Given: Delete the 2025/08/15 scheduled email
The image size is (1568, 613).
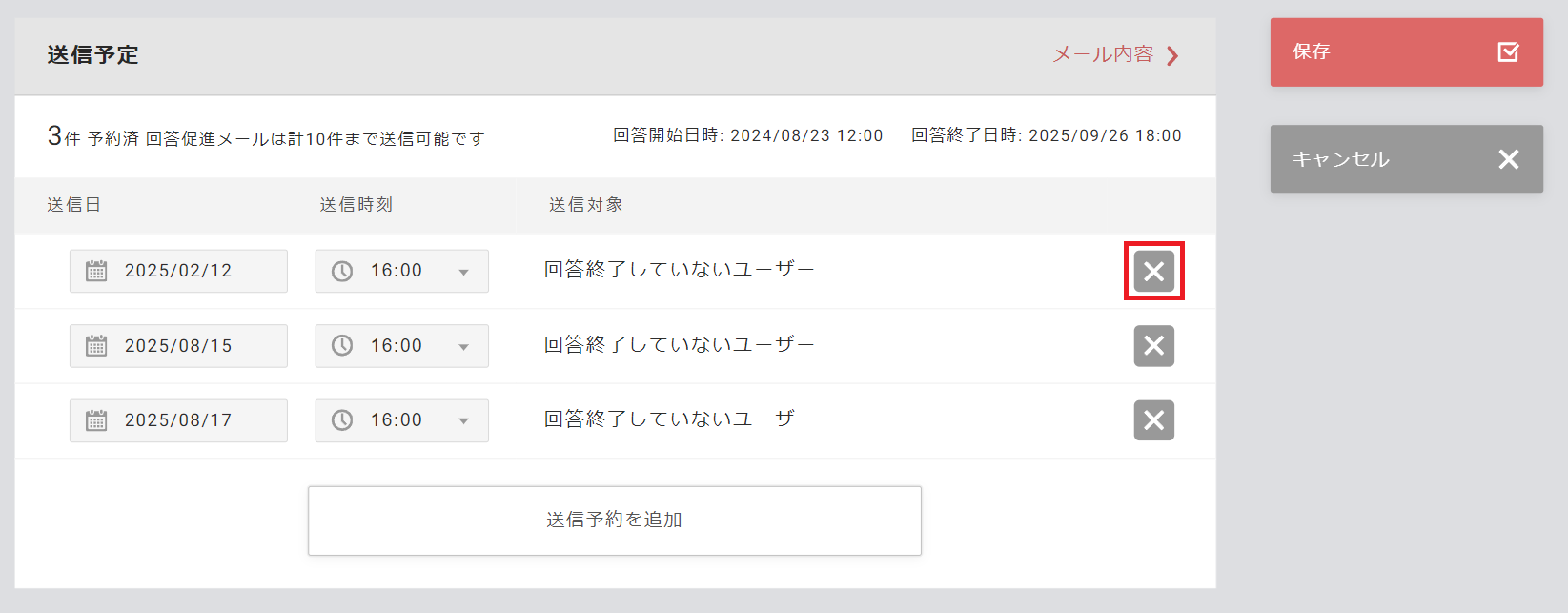Looking at the screenshot, I should [x=1153, y=345].
